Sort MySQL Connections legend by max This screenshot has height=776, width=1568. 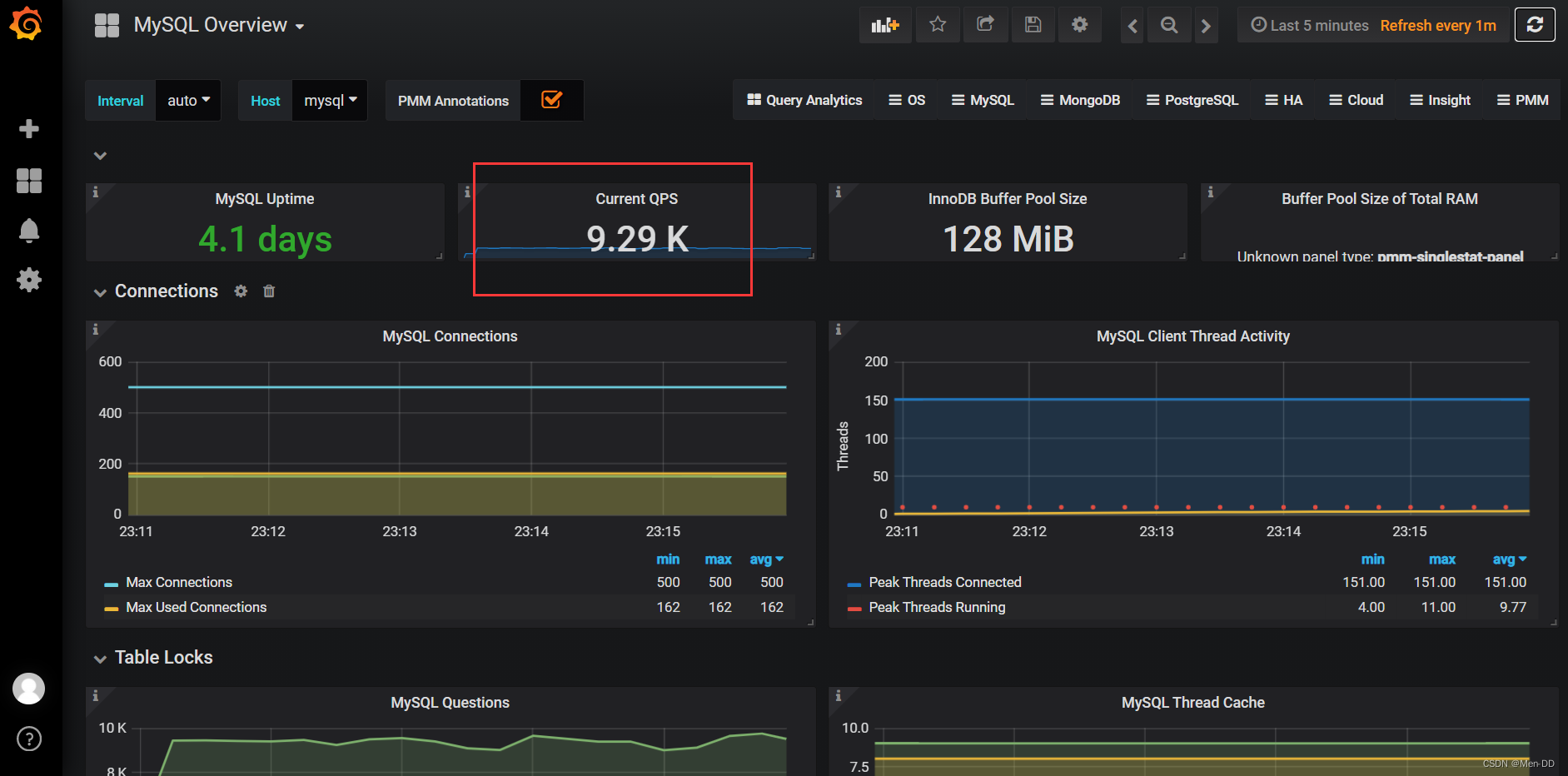[x=718, y=560]
